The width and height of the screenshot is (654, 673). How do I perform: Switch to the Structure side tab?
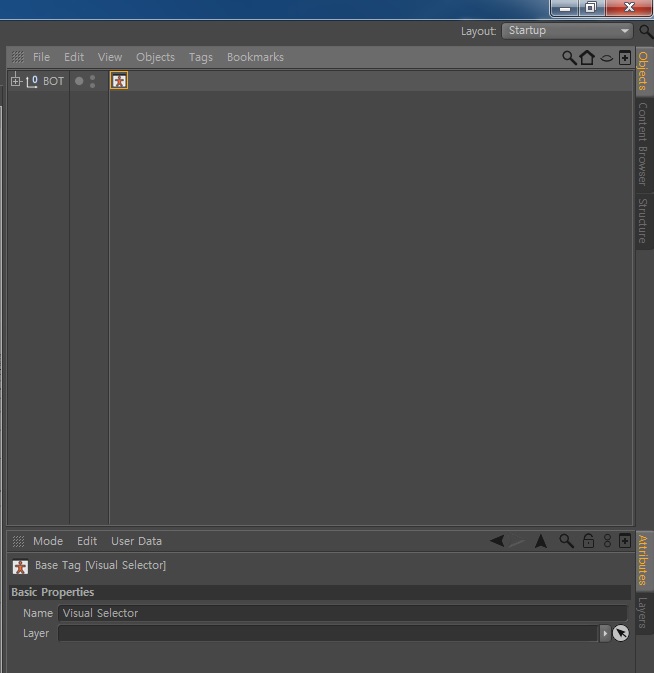(643, 221)
